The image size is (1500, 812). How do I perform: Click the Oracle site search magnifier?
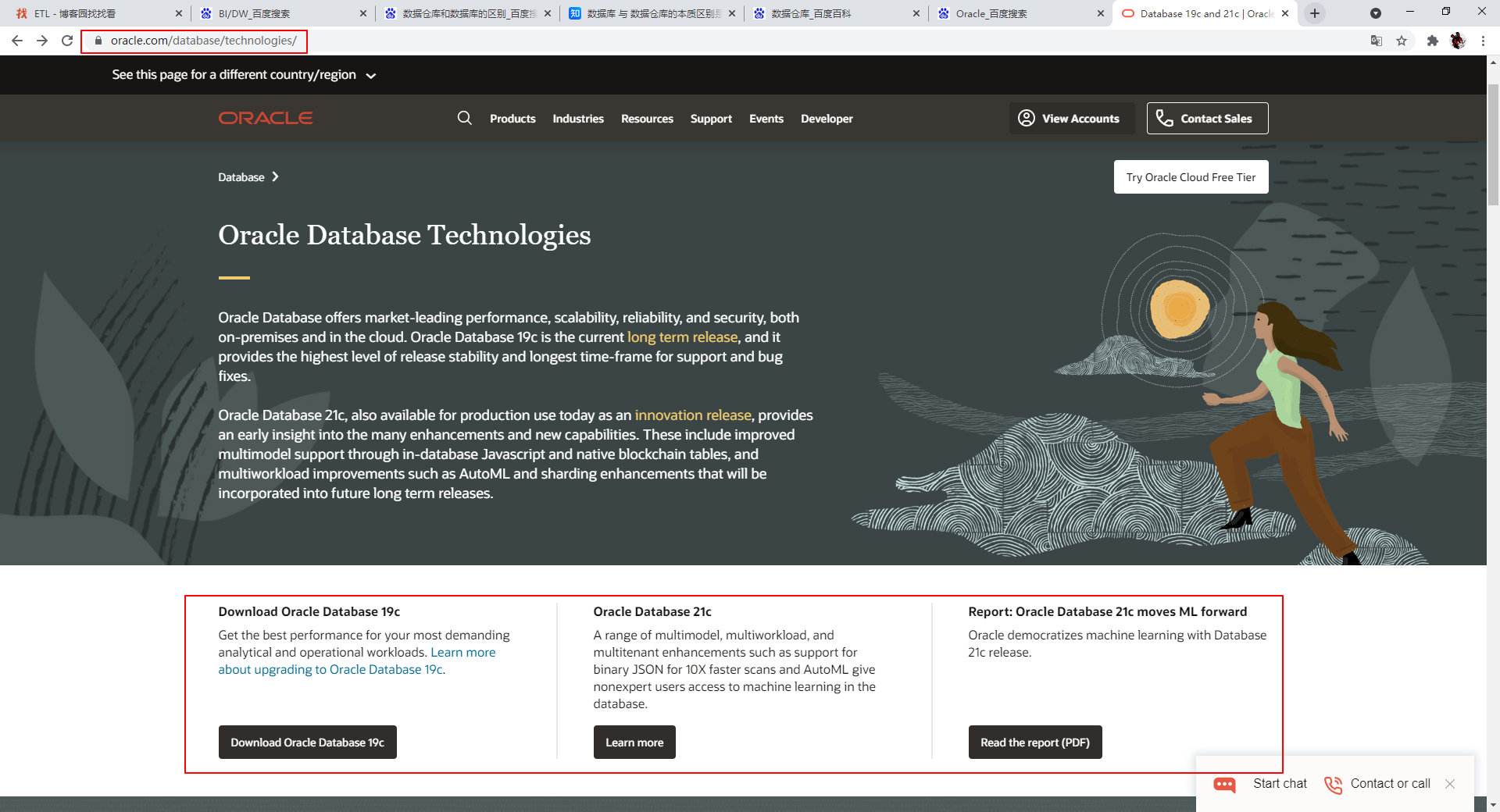465,118
